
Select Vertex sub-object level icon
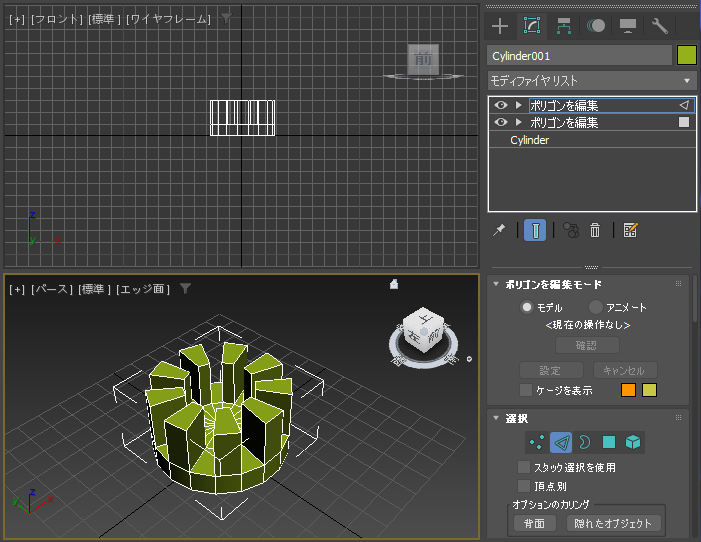click(x=536, y=442)
